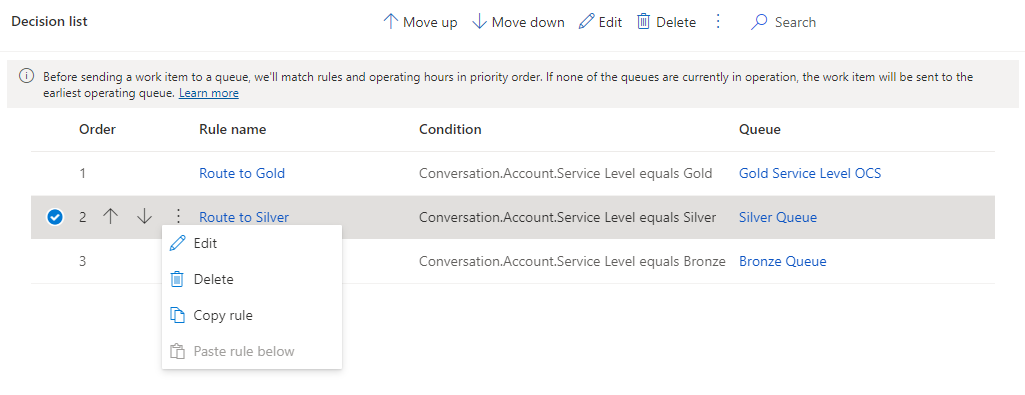Click Move down in the toolbar

tap(518, 22)
